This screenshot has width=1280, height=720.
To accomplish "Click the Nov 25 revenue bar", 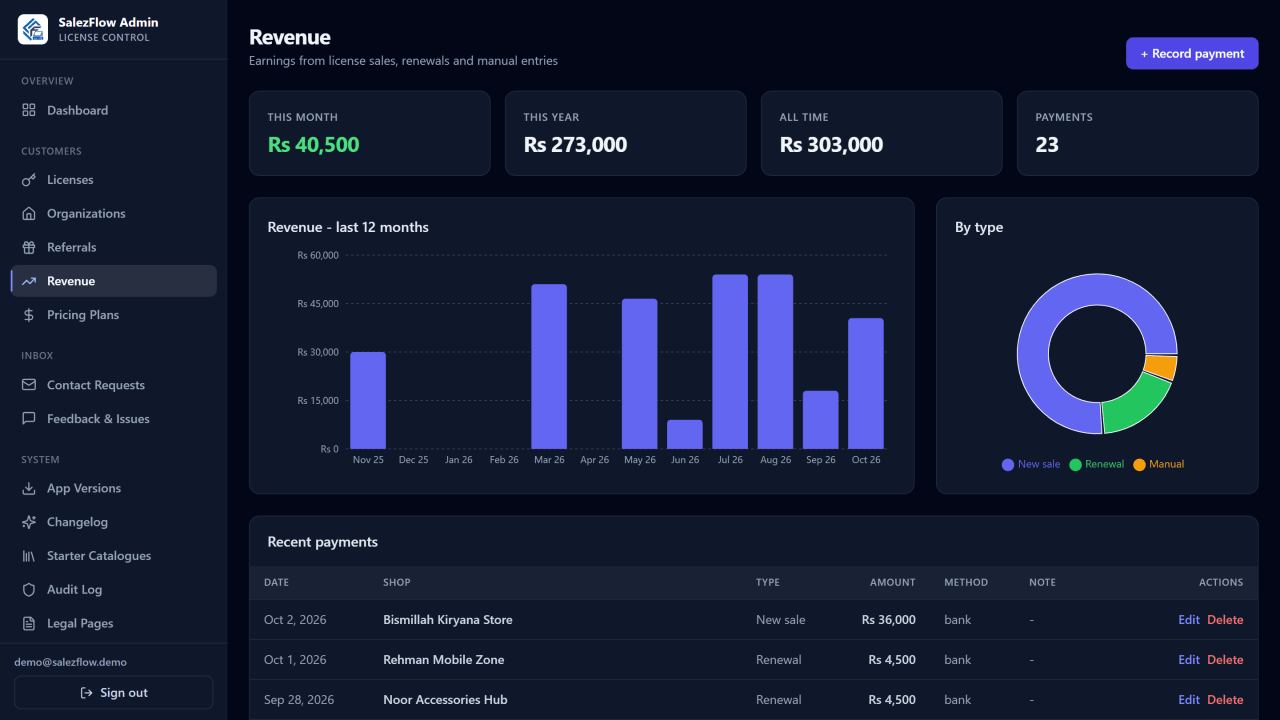I will tap(368, 401).
